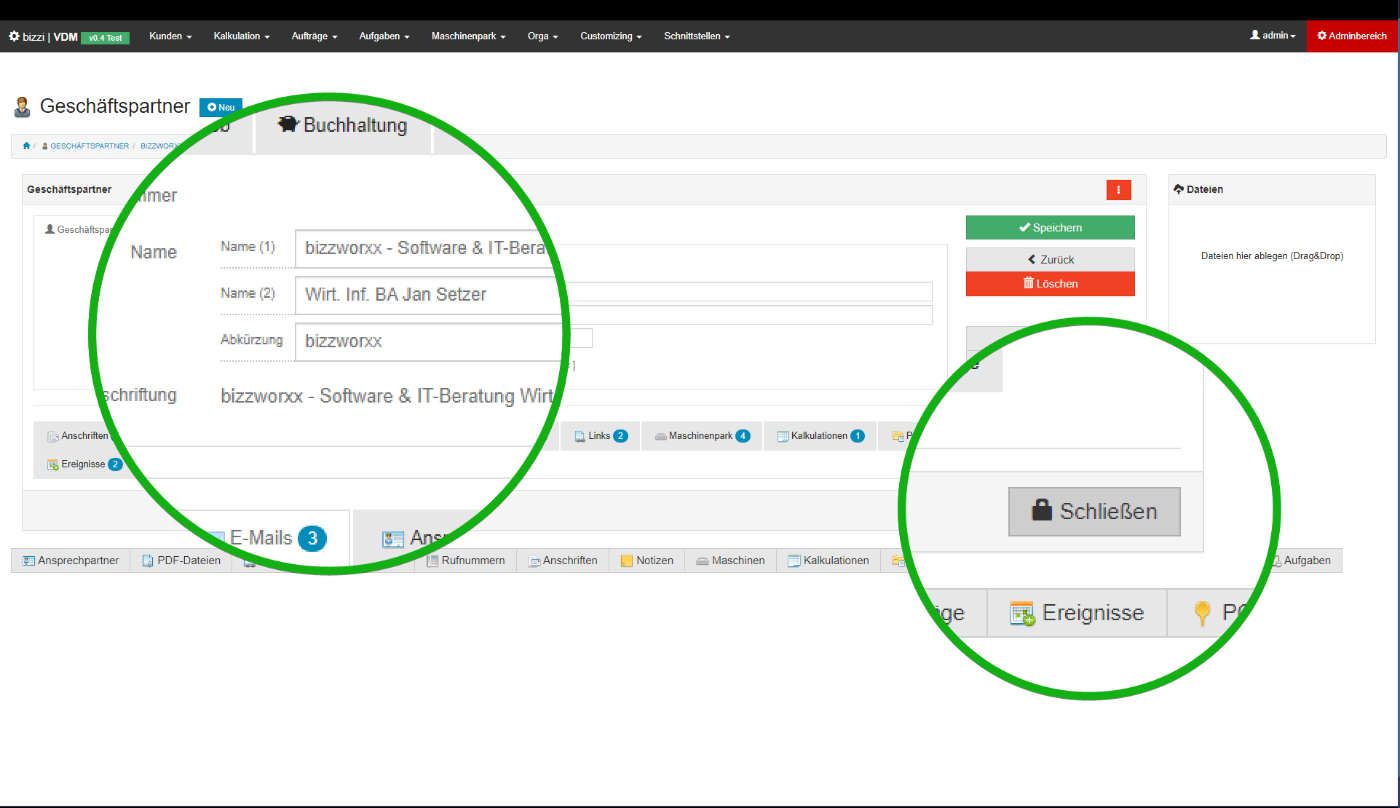This screenshot has width=1400, height=808.
Task: Open the Links tab with badge 2
Action: [601, 436]
